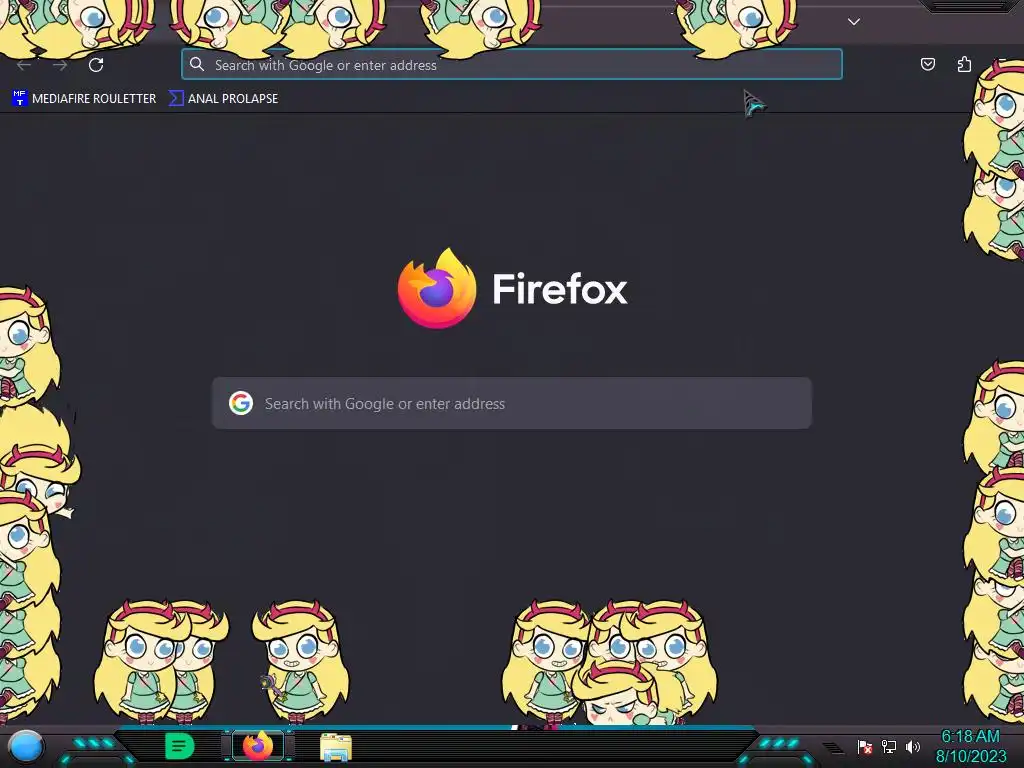The width and height of the screenshot is (1024, 768).
Task: Expand the list all tabs chevron
Action: (854, 22)
